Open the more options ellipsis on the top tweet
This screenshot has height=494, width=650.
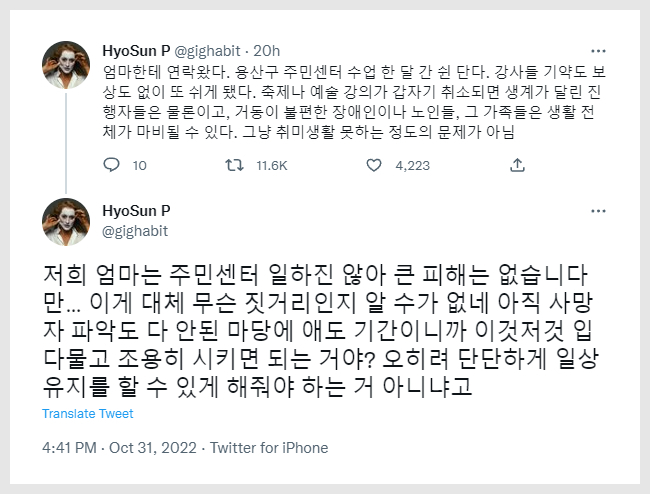point(597,50)
